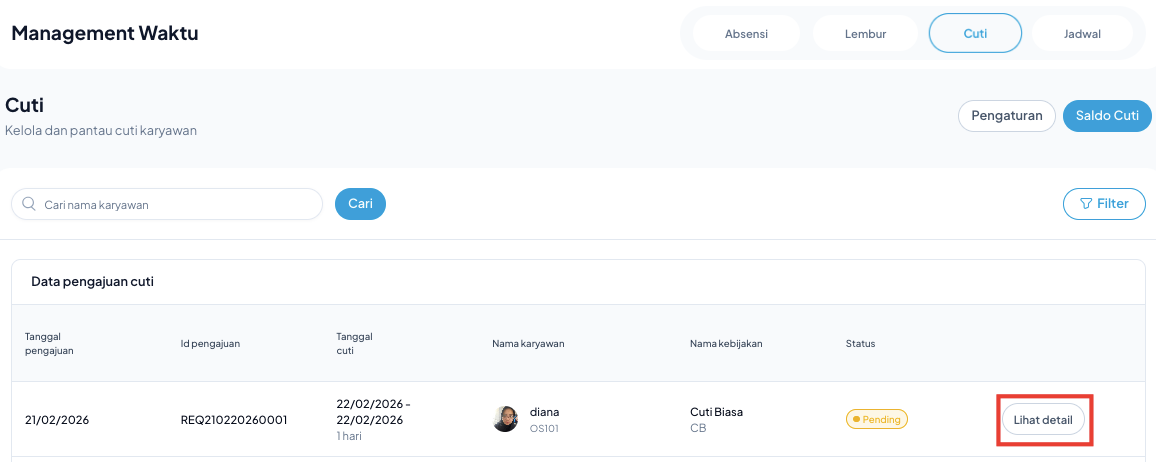
Task: Select the Cuti Biasa policy name
Action: (716, 412)
